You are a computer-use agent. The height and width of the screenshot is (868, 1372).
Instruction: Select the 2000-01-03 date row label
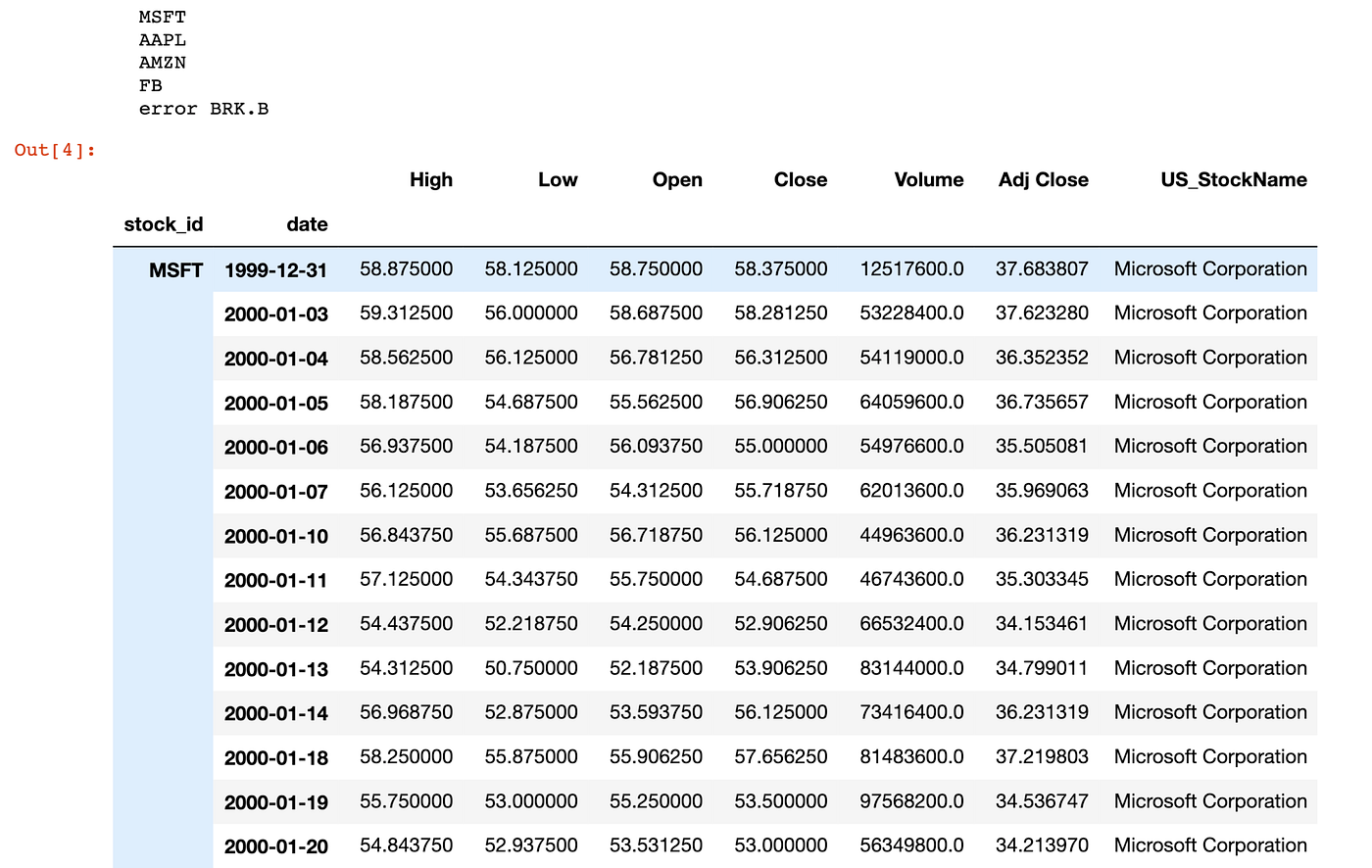tap(276, 314)
